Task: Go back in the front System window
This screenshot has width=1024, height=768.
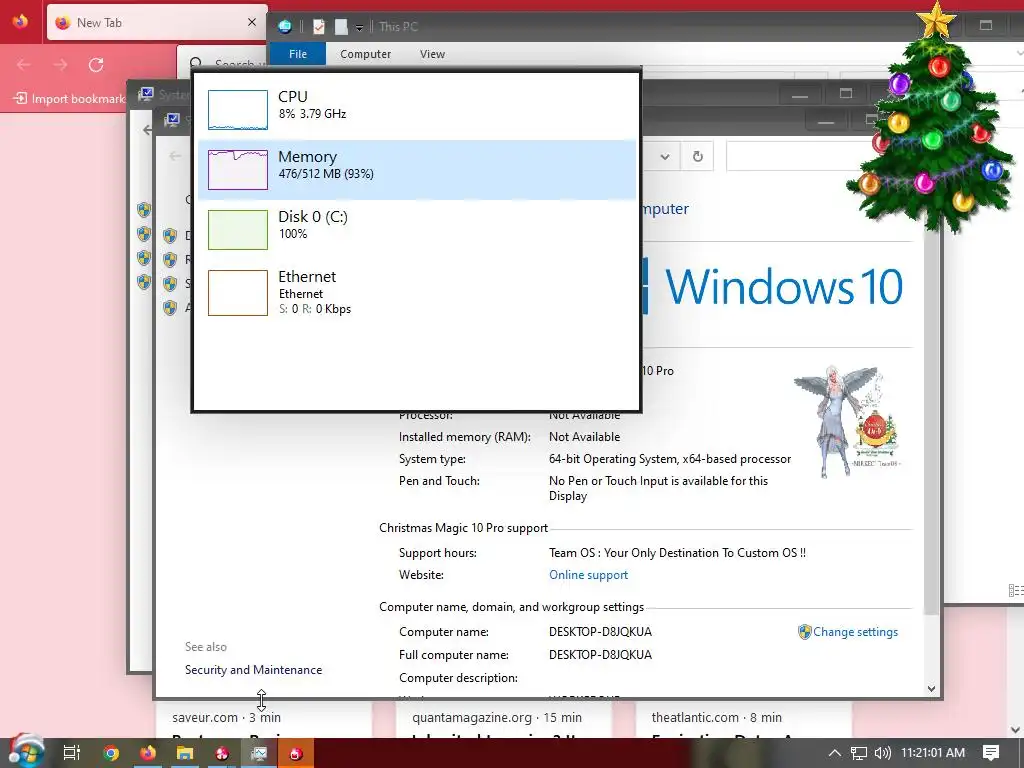Action: point(175,156)
